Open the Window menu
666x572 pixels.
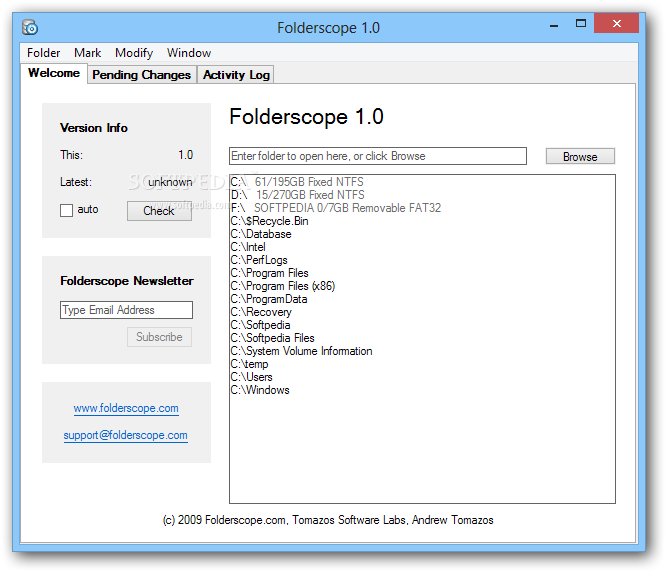[x=189, y=53]
